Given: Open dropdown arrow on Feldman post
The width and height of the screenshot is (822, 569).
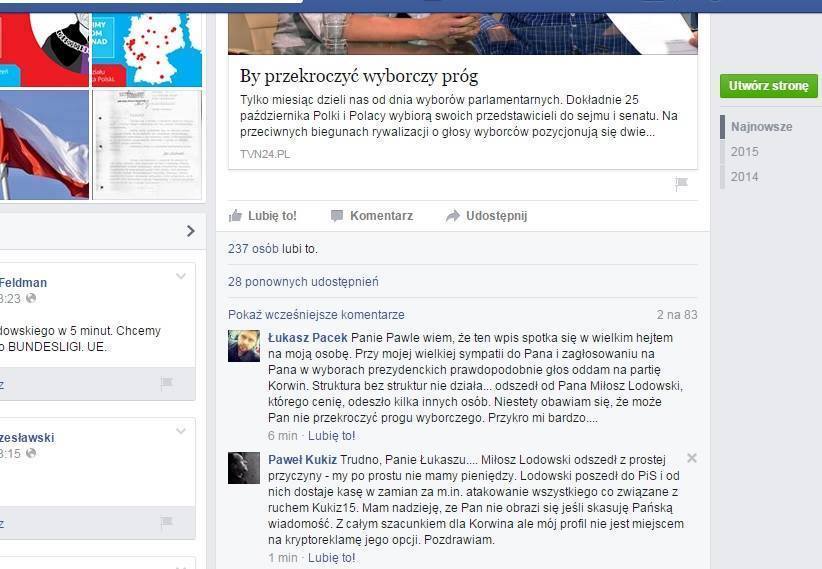Looking at the screenshot, I should tap(181, 276).
